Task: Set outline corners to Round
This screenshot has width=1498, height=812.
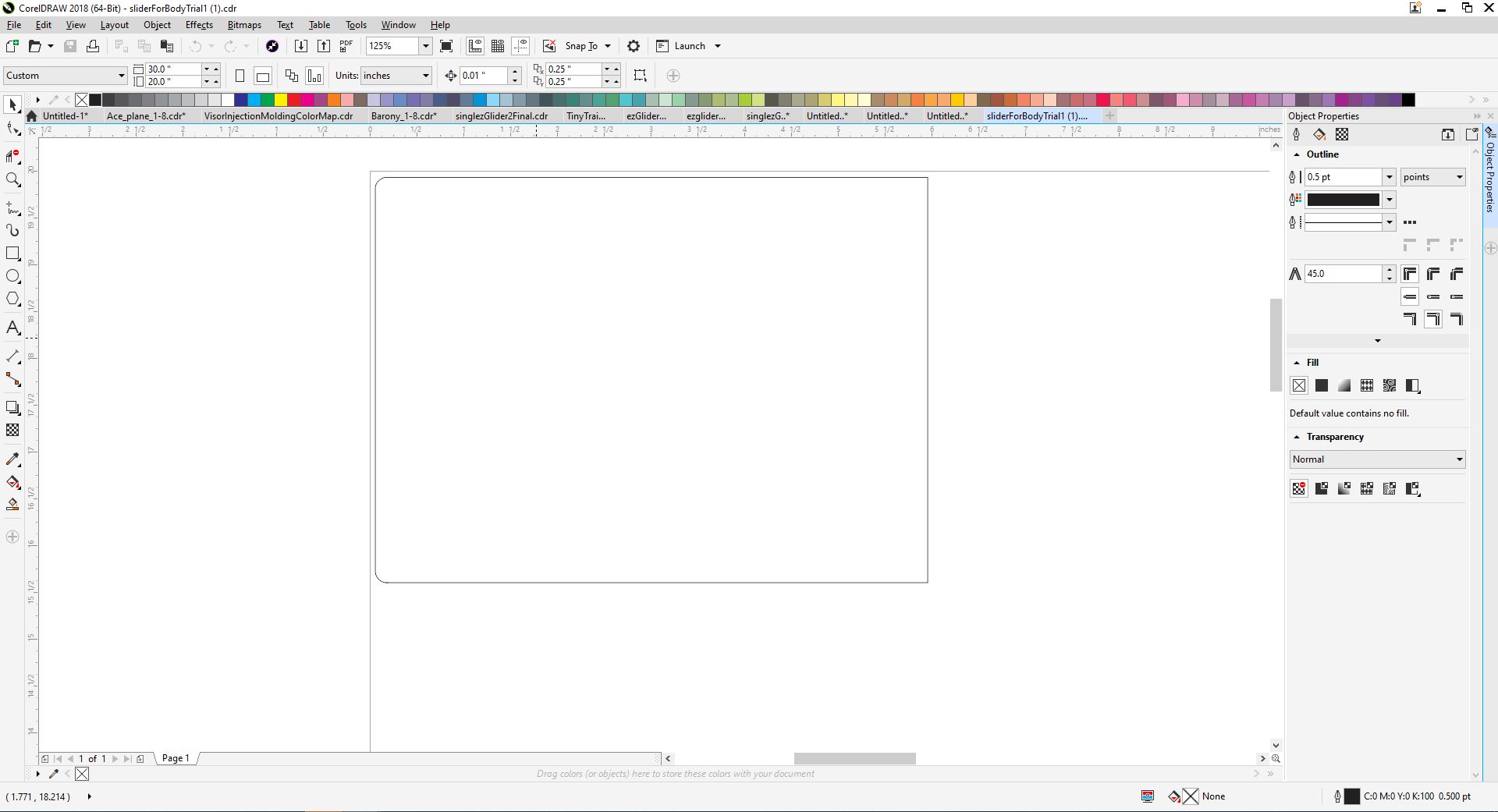Action: click(1433, 274)
